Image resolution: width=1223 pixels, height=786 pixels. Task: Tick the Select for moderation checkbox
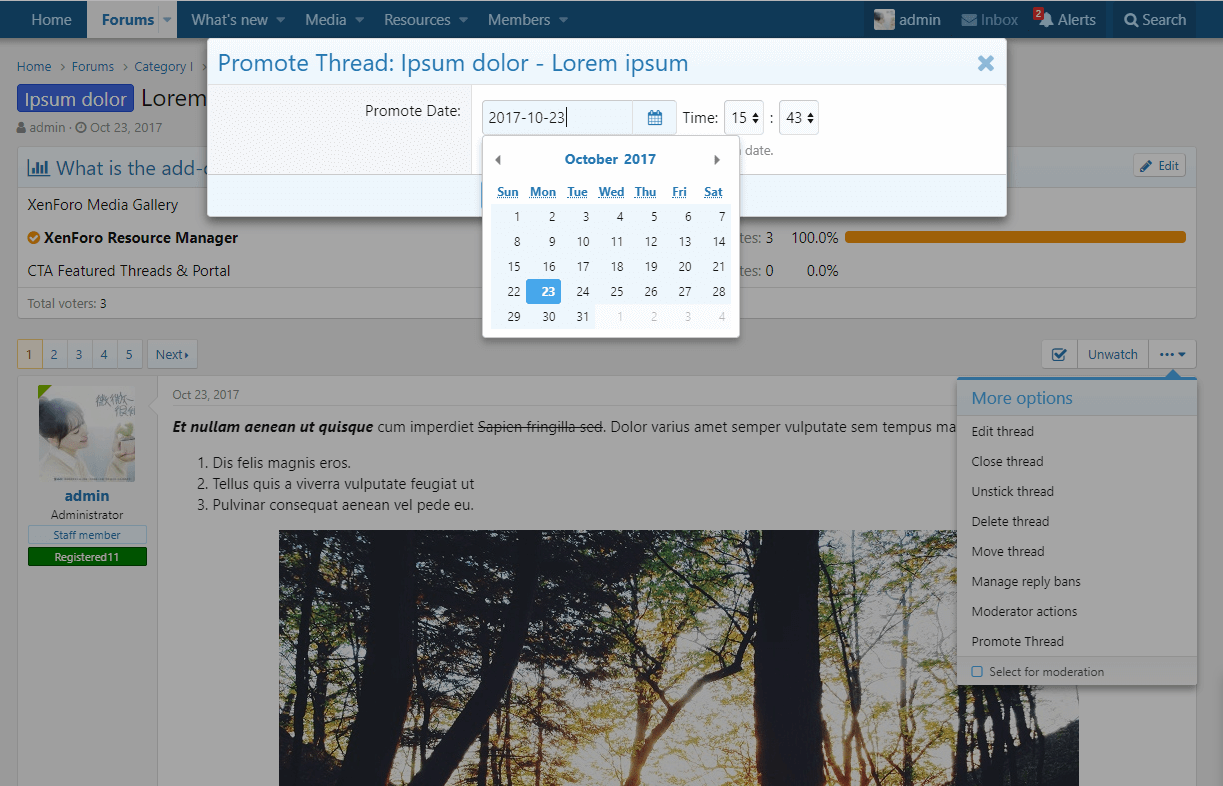978,672
